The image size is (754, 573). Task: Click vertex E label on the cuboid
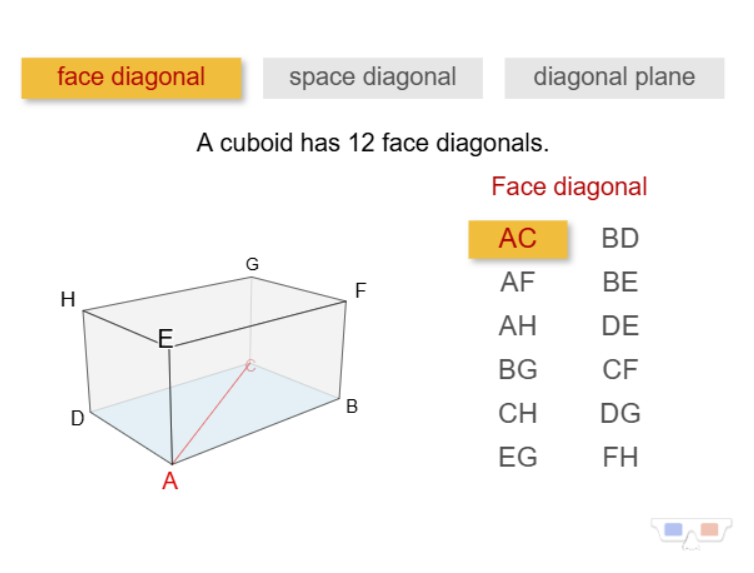[x=166, y=339]
